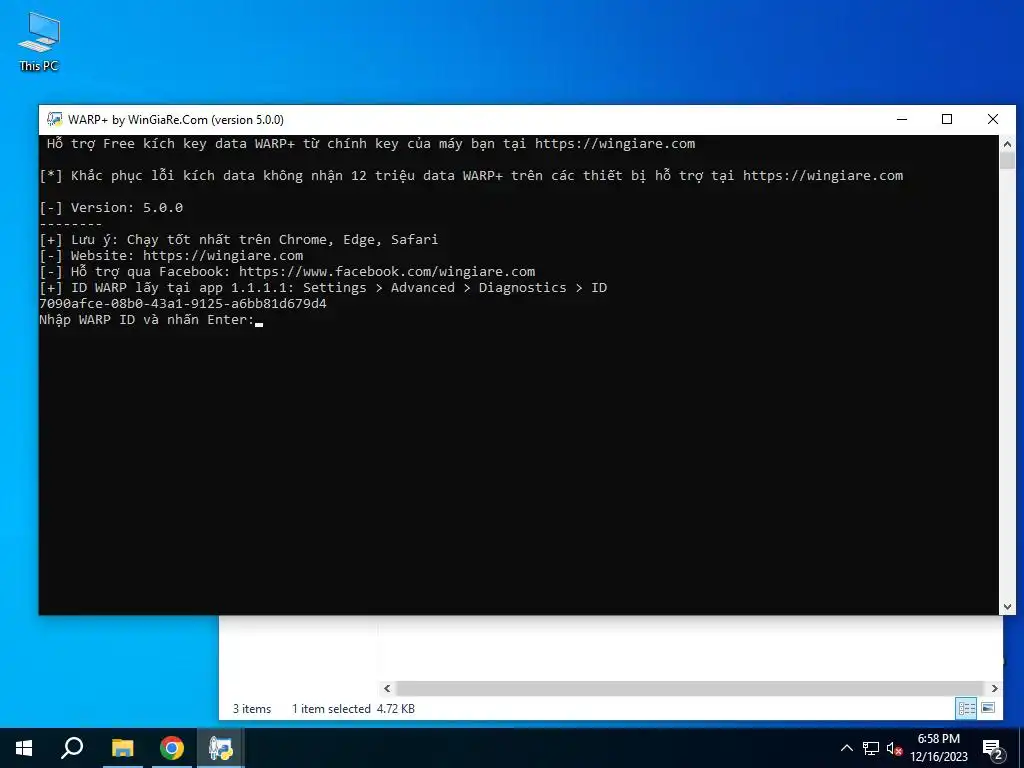Click the WARP ID string 7090afce-08b0-43a1-9125-a6bb81d679d4
This screenshot has width=1024, height=768.
click(x=183, y=304)
